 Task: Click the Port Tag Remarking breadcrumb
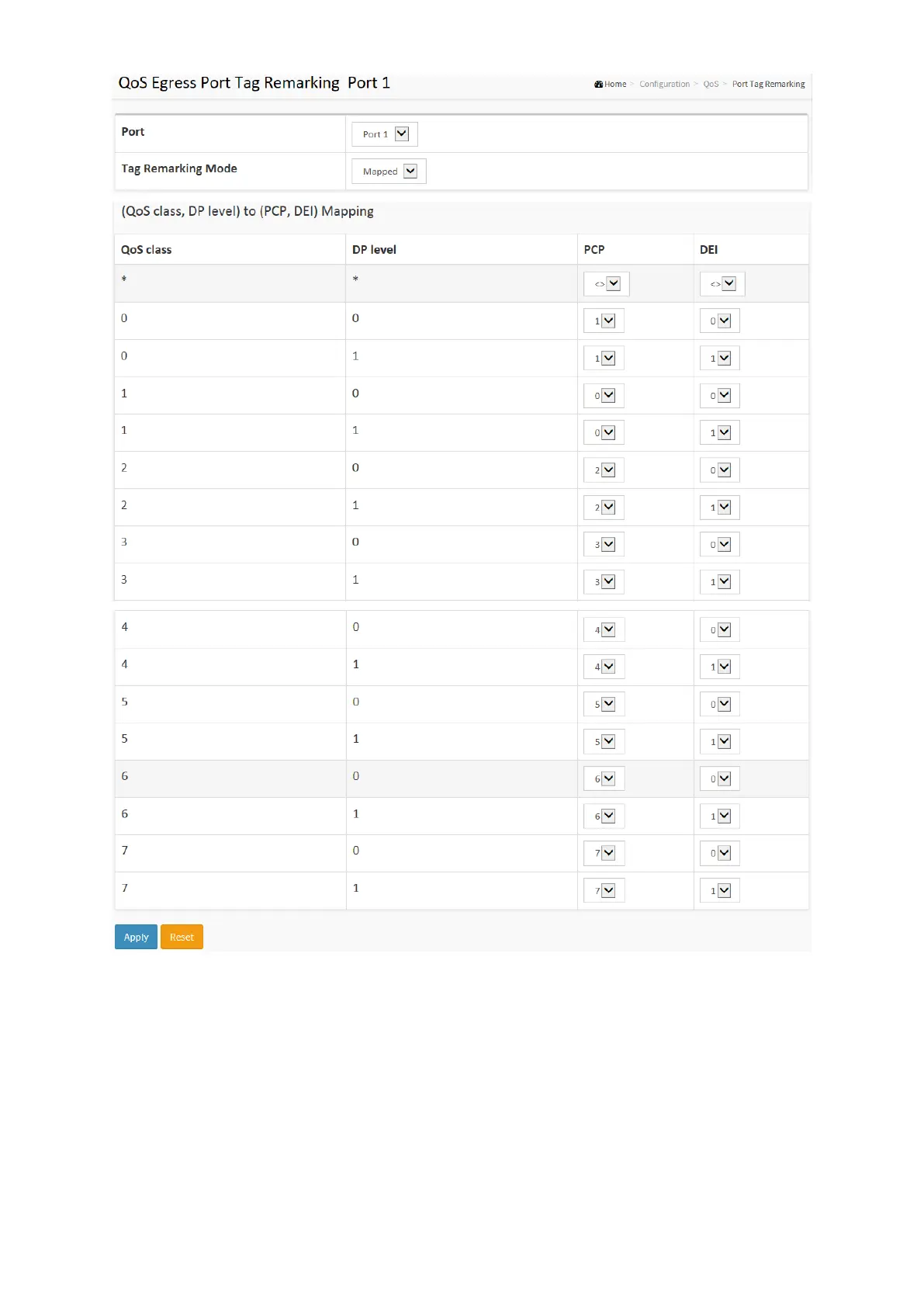[768, 84]
